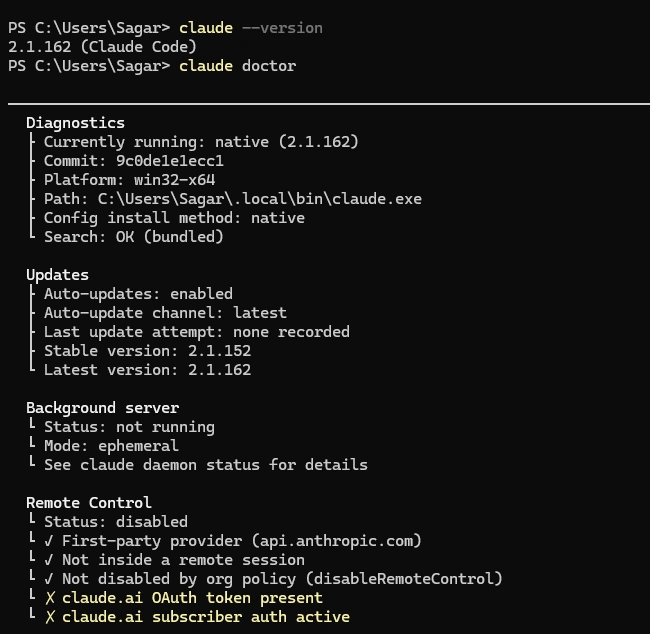
Task: Click 'See claude daemon status for details'
Action: [x=206, y=465]
